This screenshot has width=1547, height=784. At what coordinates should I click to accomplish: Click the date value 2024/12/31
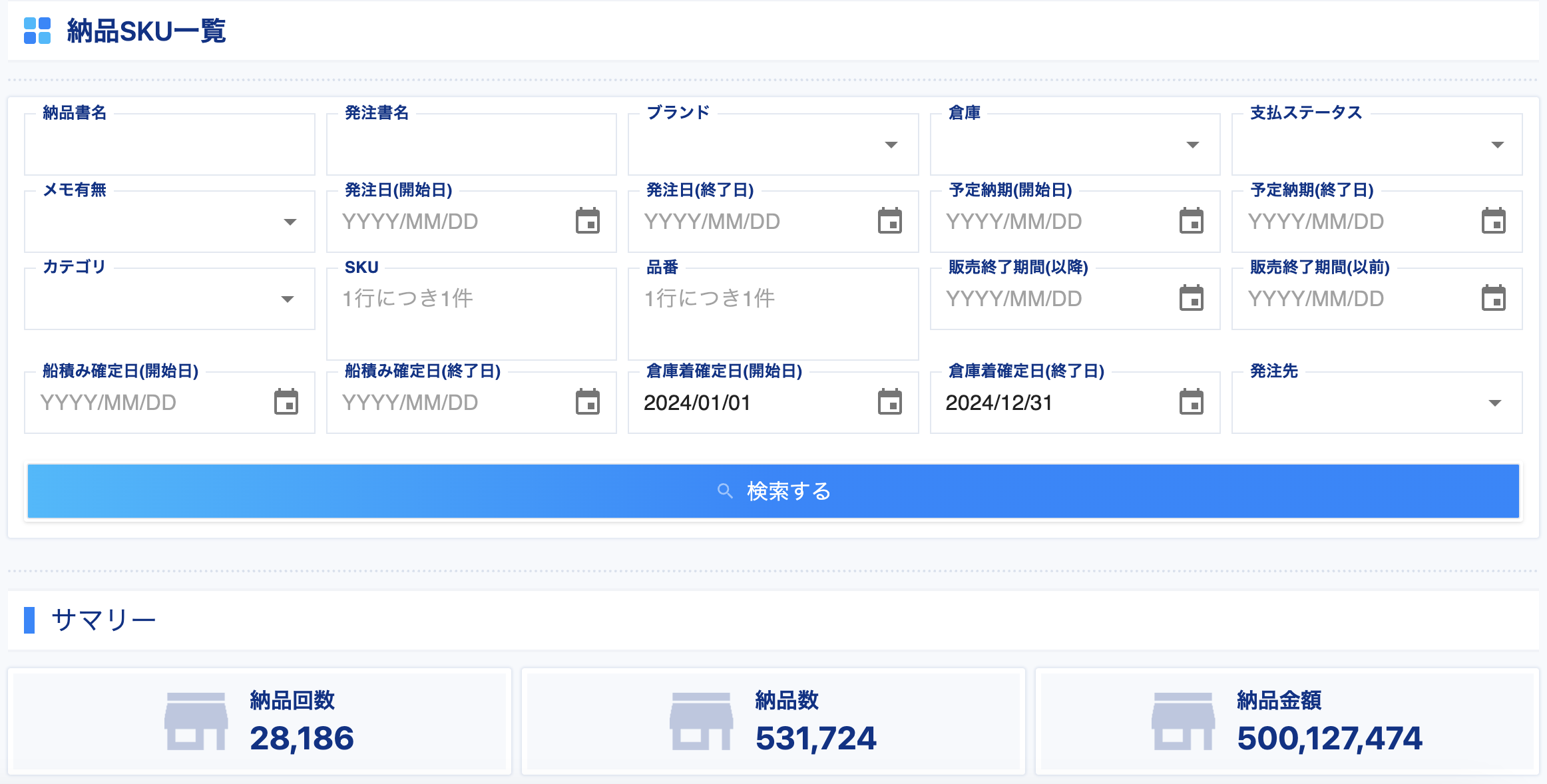point(999,403)
